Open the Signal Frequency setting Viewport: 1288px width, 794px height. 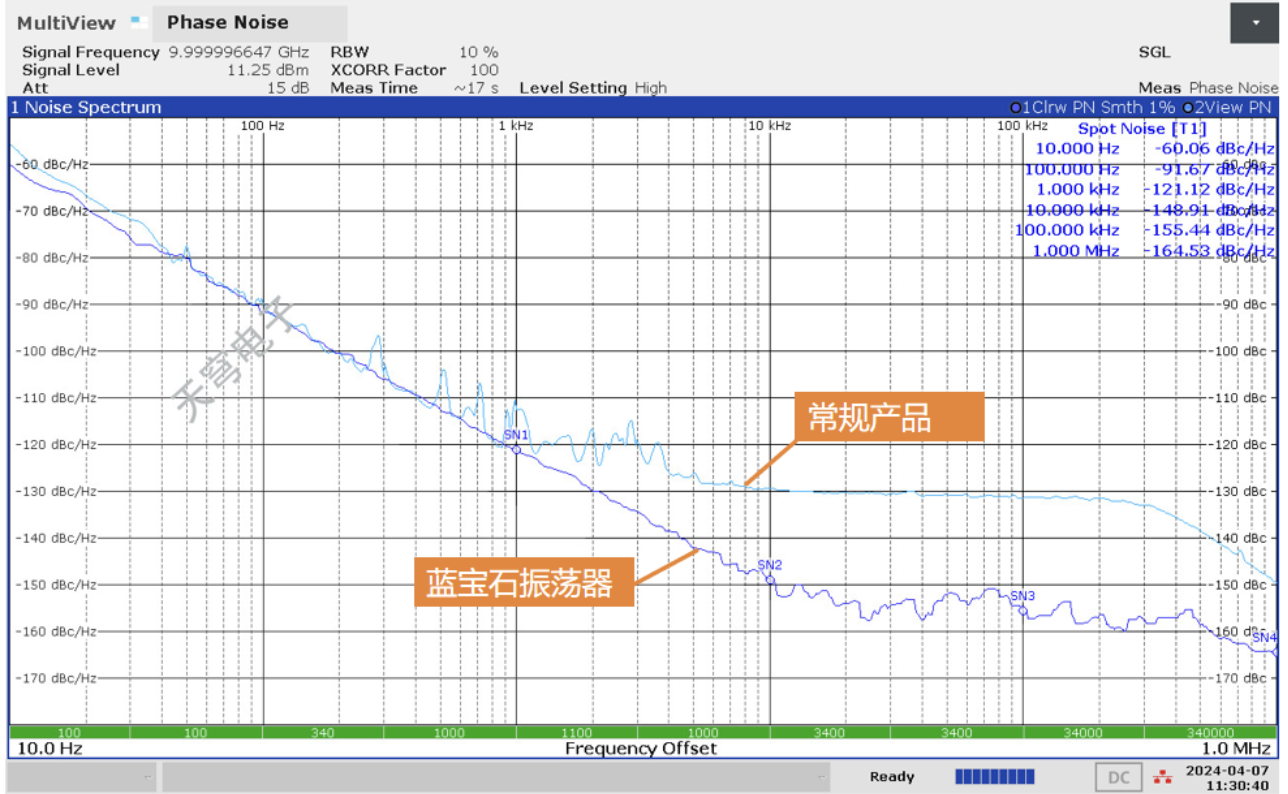tap(165, 52)
